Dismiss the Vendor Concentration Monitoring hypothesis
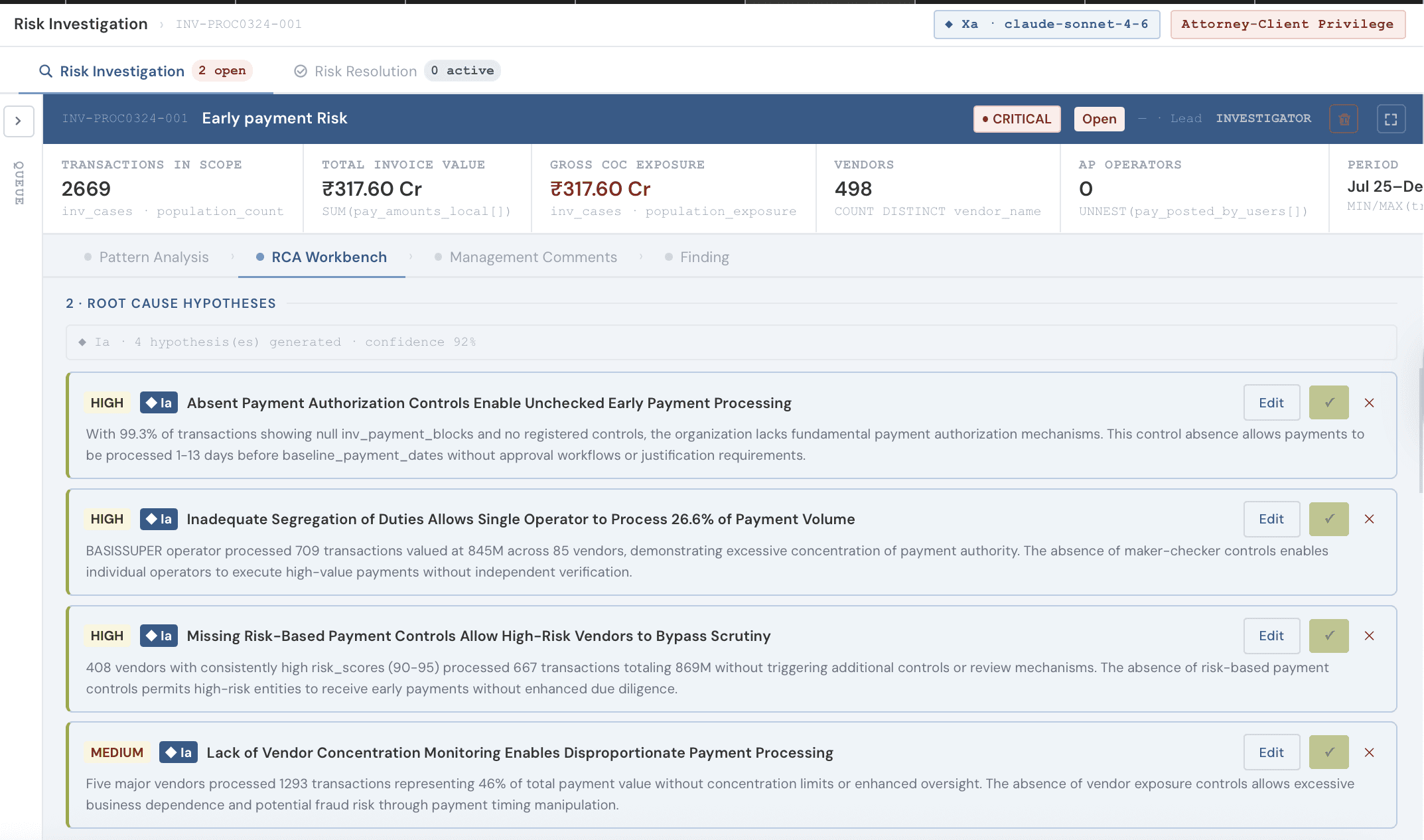 point(1369,752)
